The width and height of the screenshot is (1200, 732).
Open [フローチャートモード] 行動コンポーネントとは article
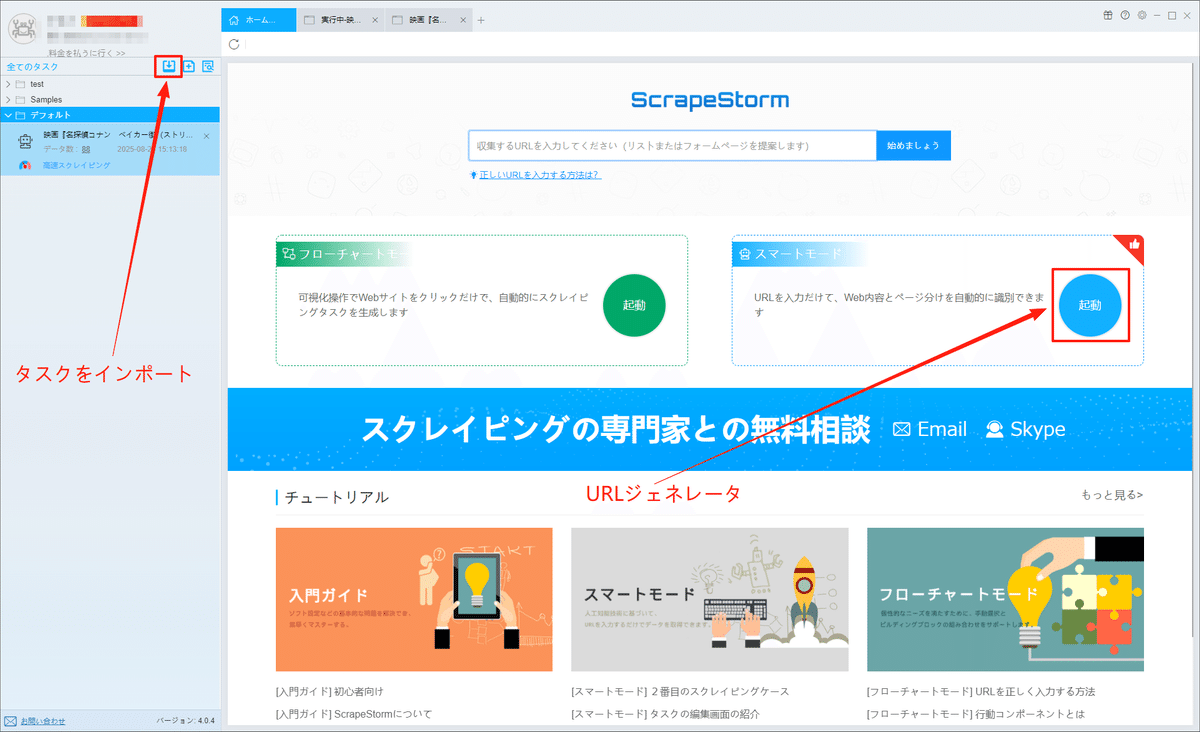[976, 714]
